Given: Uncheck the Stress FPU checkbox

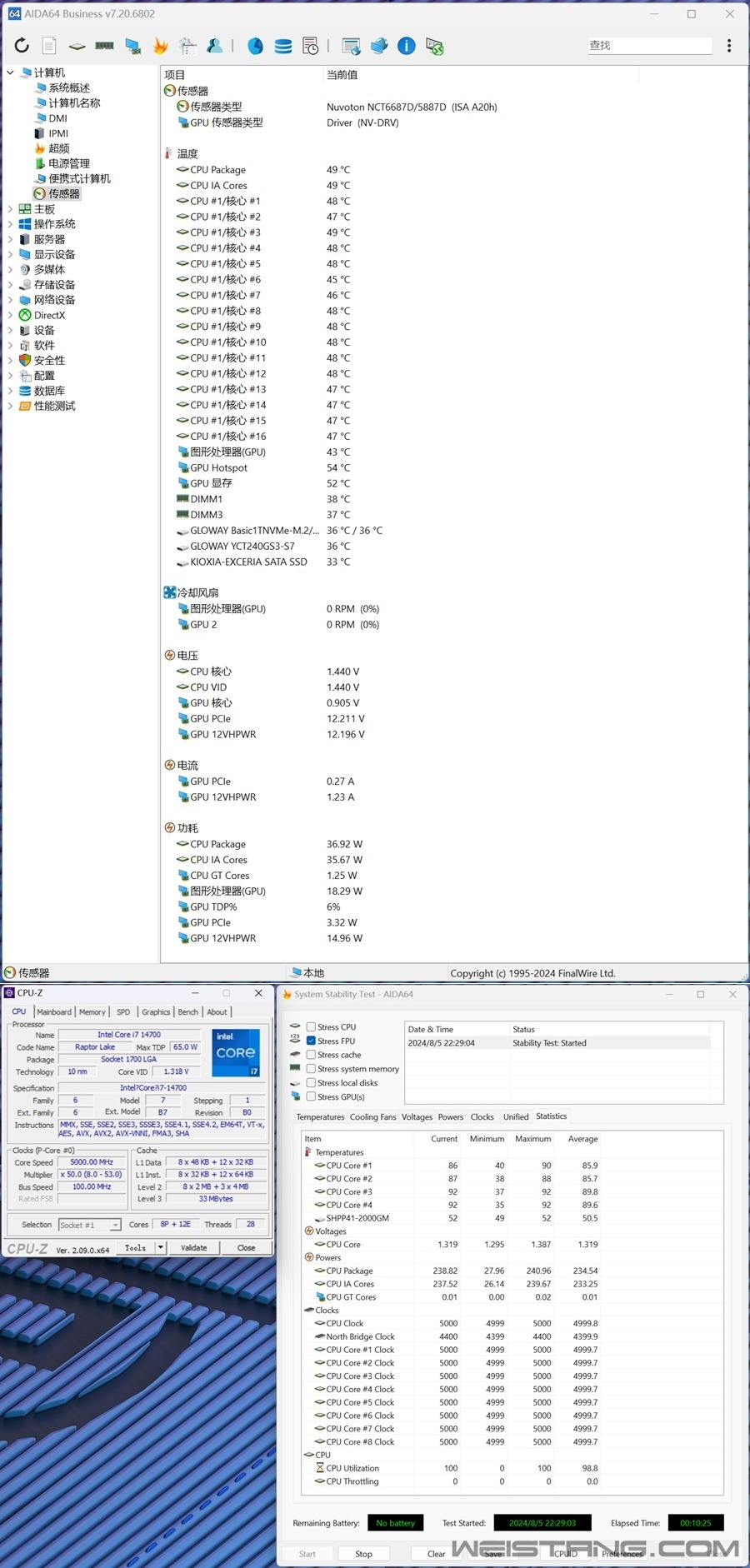Looking at the screenshot, I should [311, 1041].
